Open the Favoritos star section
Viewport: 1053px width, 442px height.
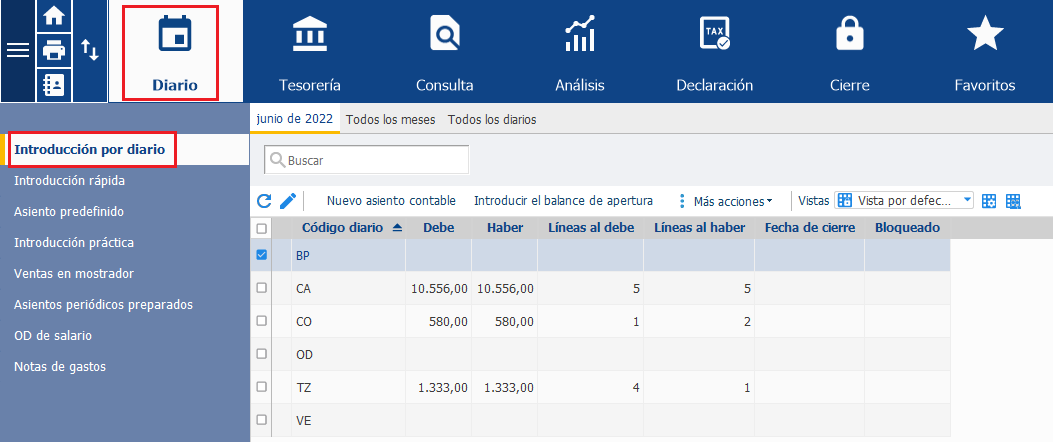pos(985,34)
